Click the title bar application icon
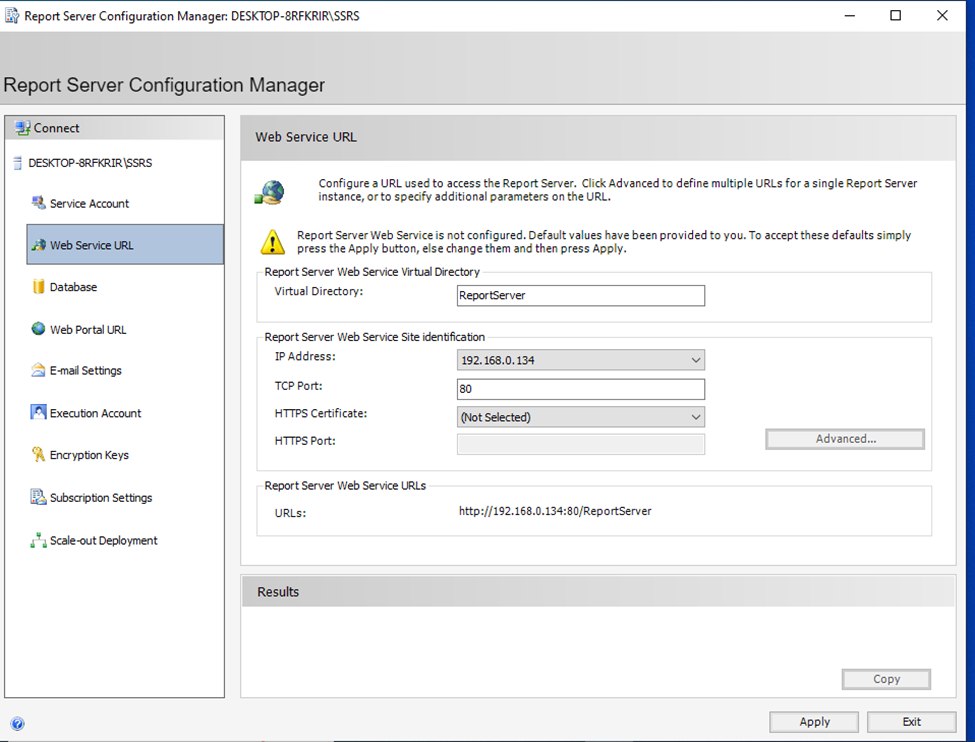The height and width of the screenshot is (742, 975). pyautogui.click(x=12, y=16)
